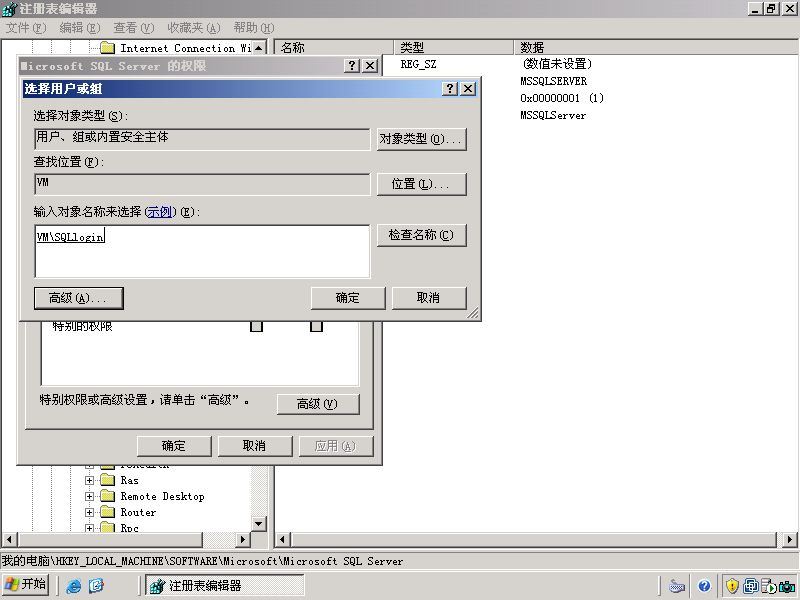The width and height of the screenshot is (800, 600).
Task: Select the 0x00000001 (1) data value
Action: (x=562, y=98)
